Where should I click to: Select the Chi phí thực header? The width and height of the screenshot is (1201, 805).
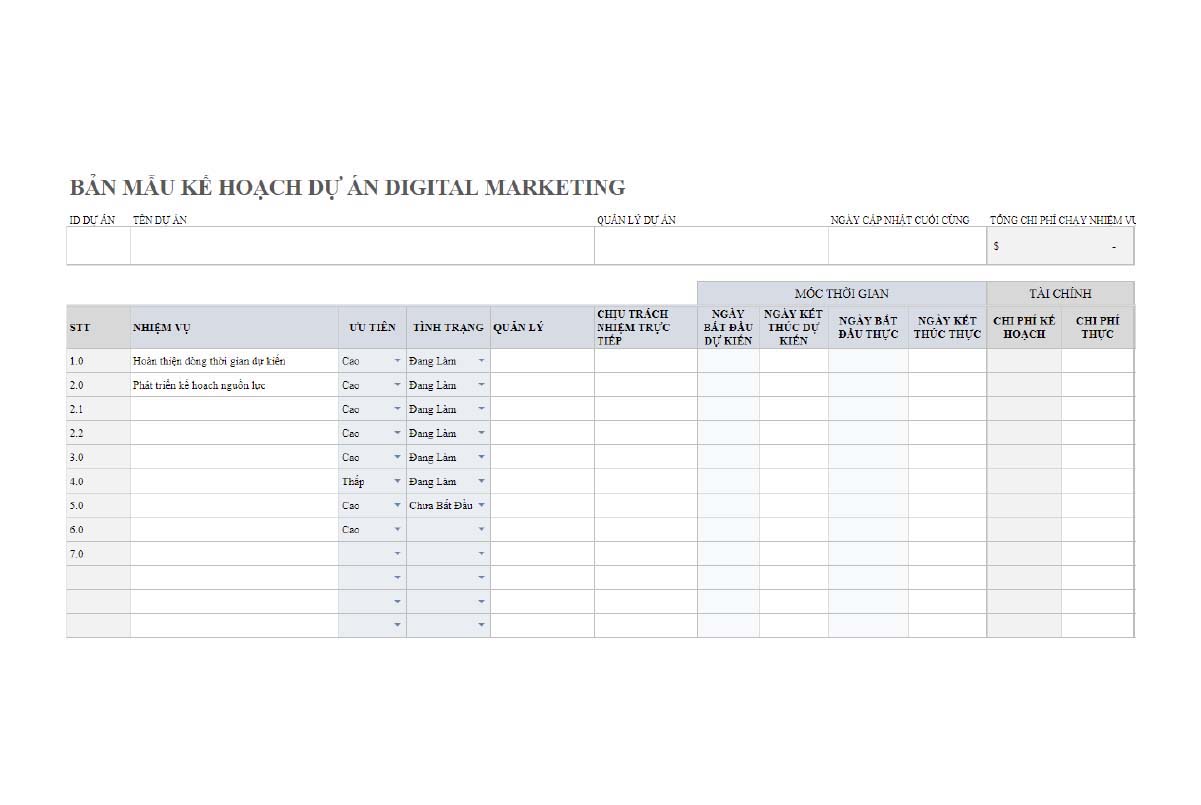point(1098,327)
